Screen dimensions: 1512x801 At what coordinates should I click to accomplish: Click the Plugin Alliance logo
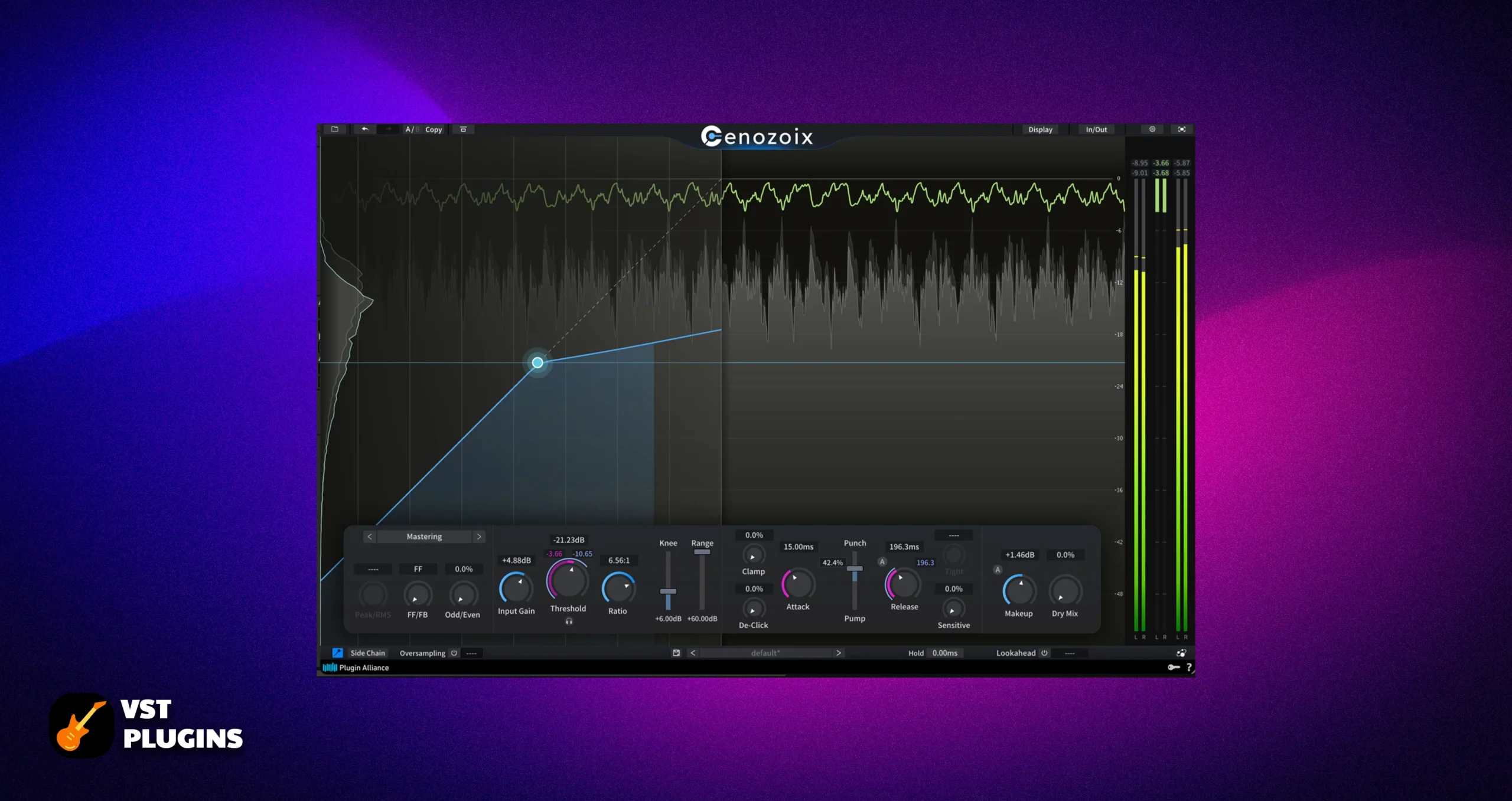(x=356, y=668)
